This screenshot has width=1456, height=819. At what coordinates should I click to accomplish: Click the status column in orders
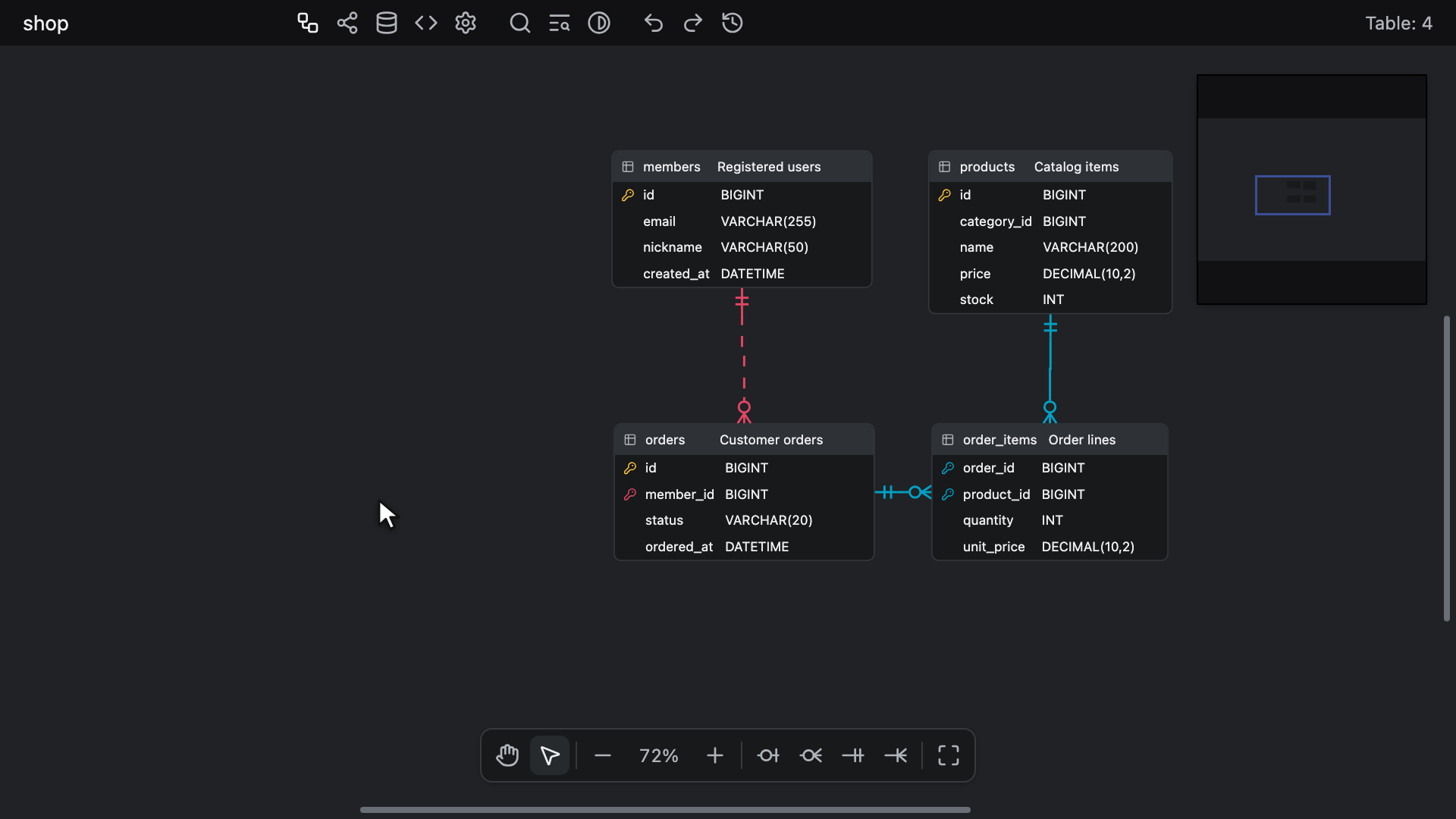(744, 520)
